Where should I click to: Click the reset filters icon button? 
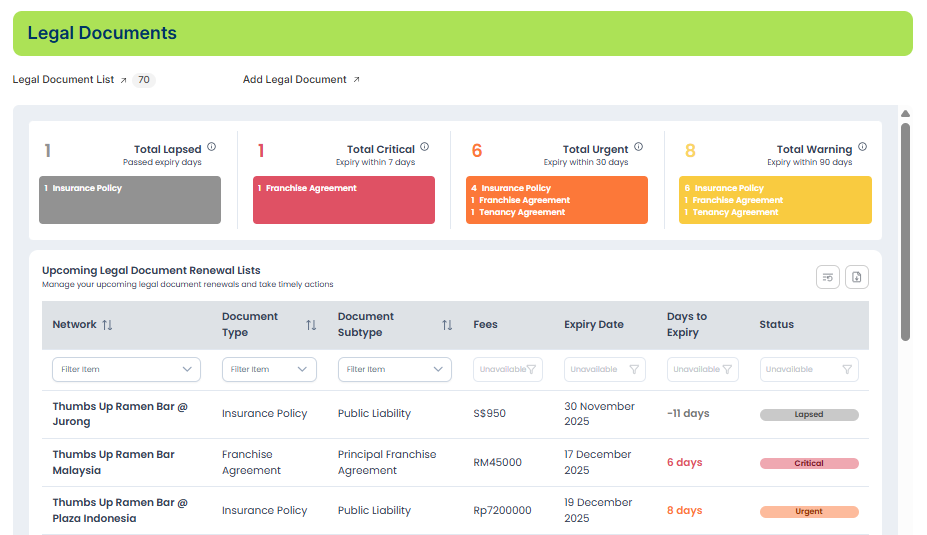click(827, 277)
